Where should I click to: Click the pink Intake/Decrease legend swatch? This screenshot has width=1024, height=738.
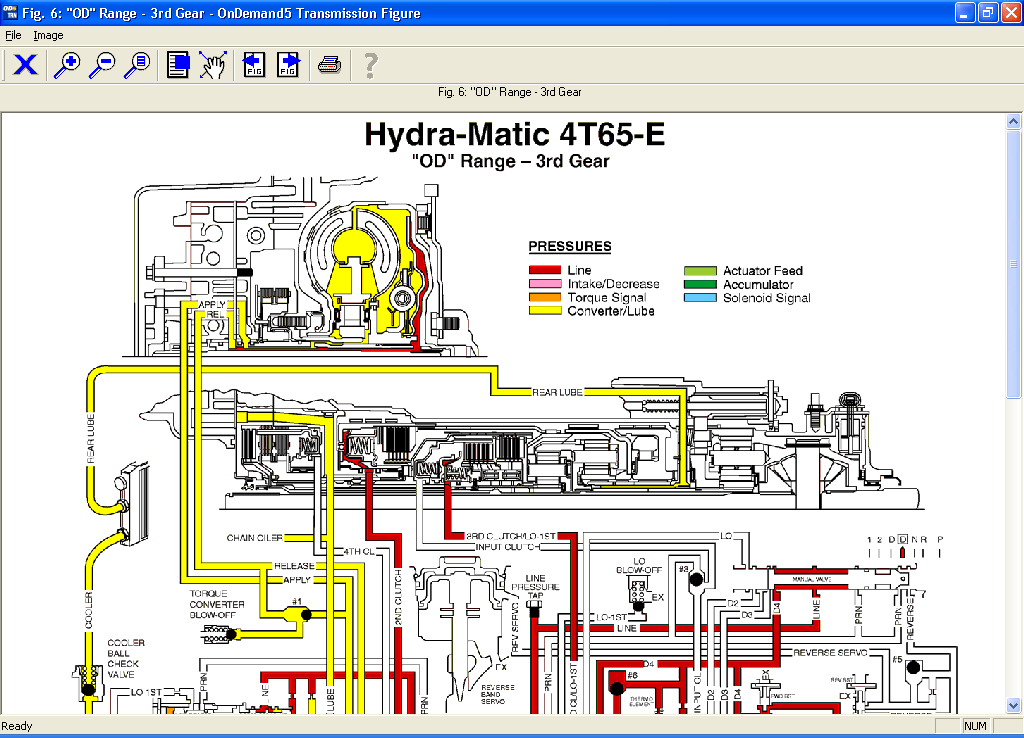click(545, 283)
